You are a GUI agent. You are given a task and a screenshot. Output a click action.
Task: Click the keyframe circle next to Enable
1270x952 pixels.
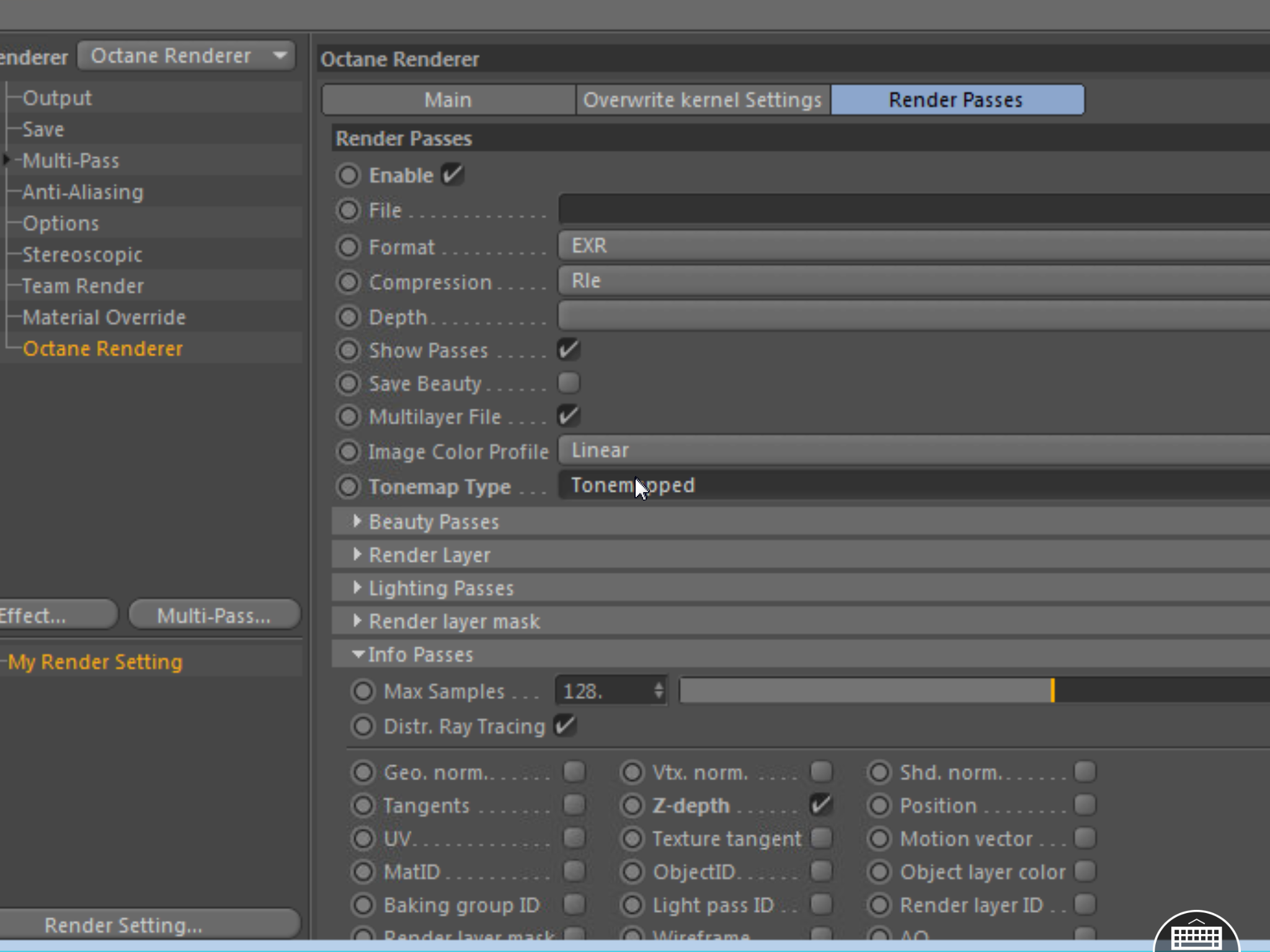[x=349, y=175]
